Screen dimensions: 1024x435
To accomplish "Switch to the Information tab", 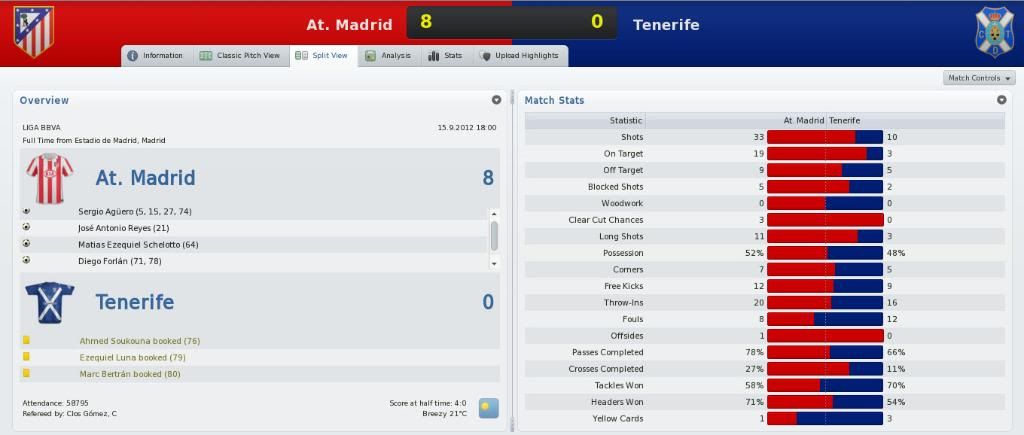I will (157, 56).
